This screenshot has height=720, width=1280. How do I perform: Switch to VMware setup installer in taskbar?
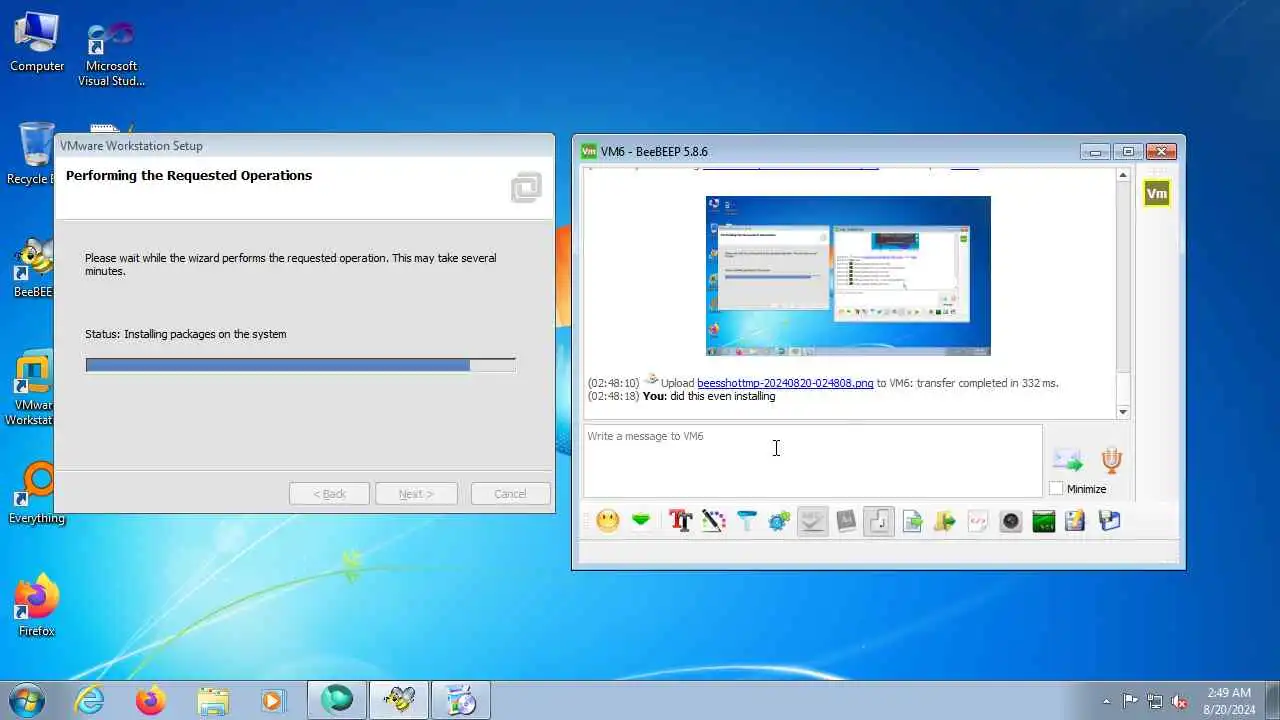point(461,700)
